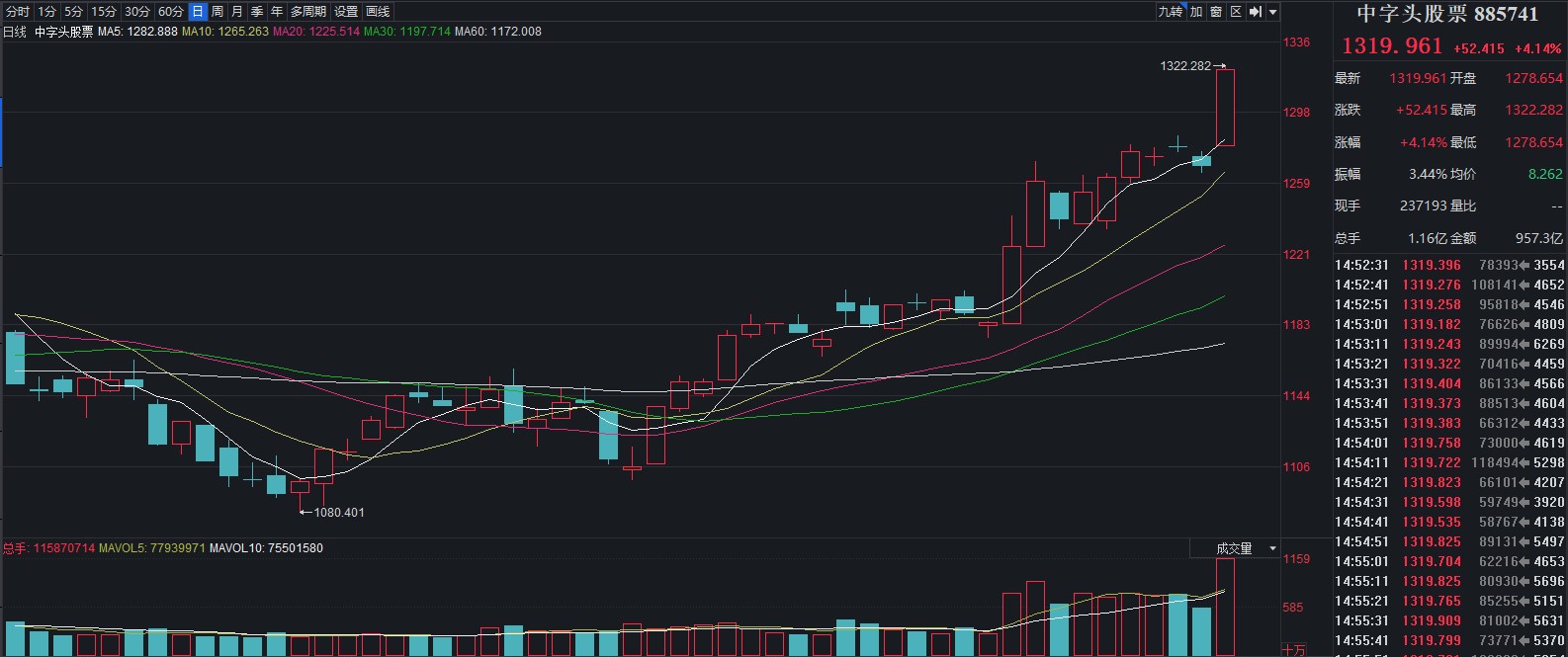Open the 设置 chart settings
This screenshot has width=1568, height=657.
point(346,12)
